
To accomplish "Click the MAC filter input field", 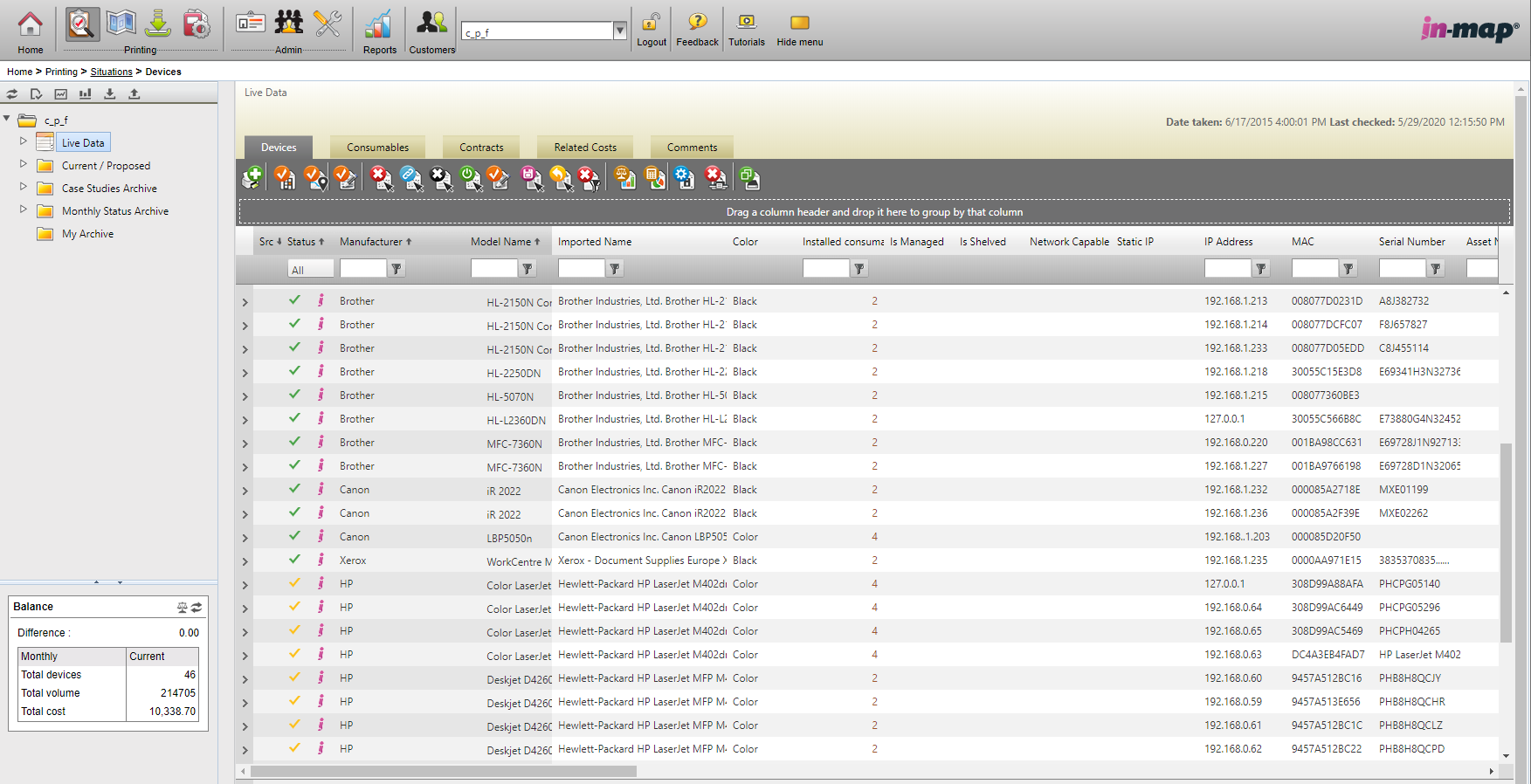I will point(1314,269).
